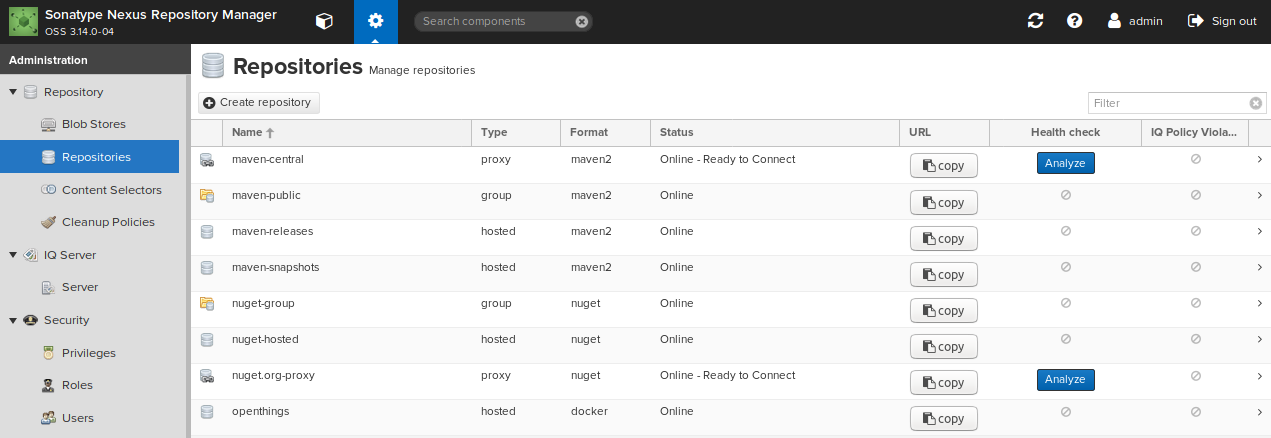Select the maven-snapshots repository name
The height and width of the screenshot is (438, 1271).
point(275,267)
